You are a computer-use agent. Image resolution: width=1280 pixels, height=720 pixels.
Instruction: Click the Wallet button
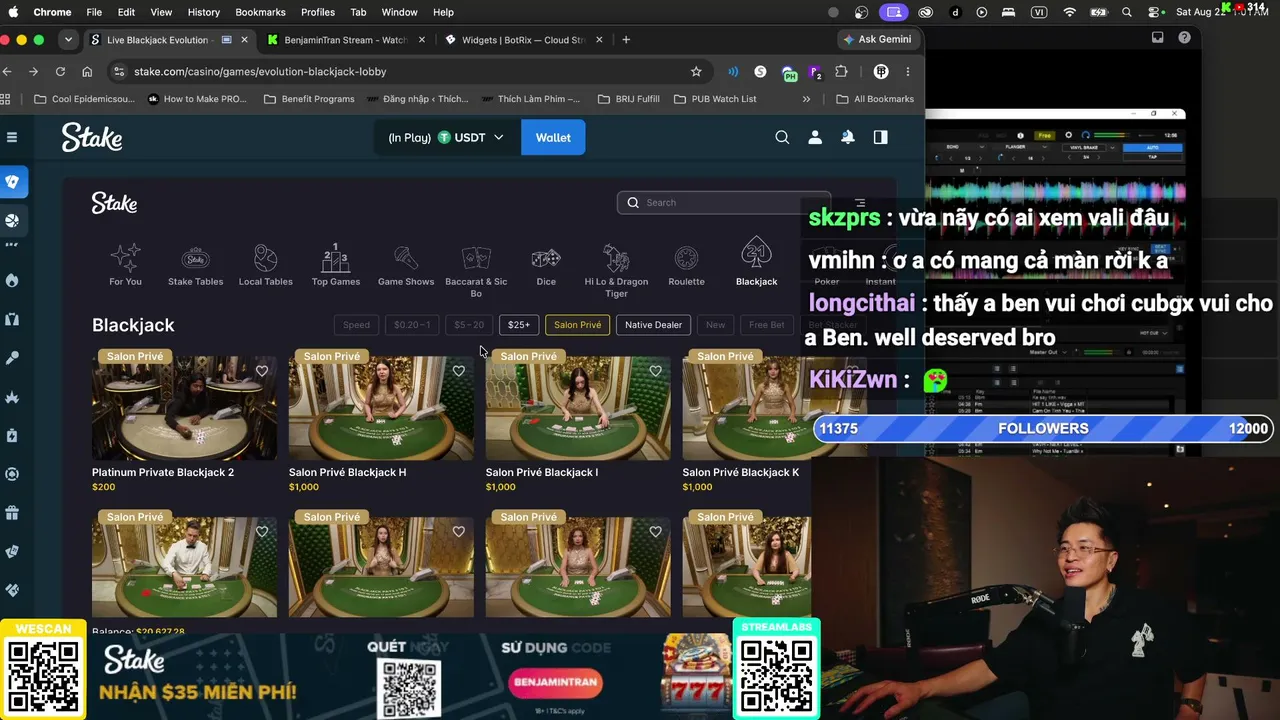tap(553, 137)
